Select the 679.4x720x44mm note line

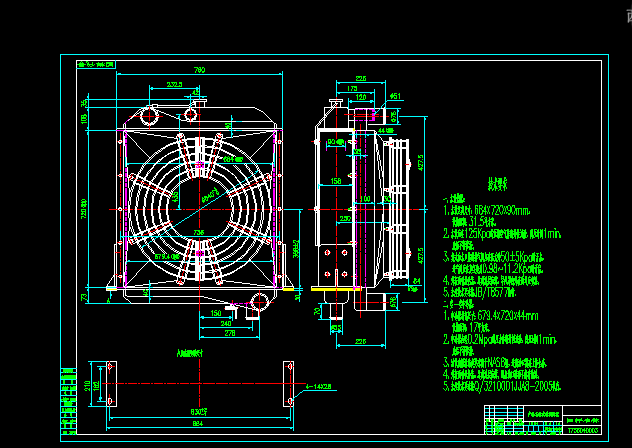[491, 315]
